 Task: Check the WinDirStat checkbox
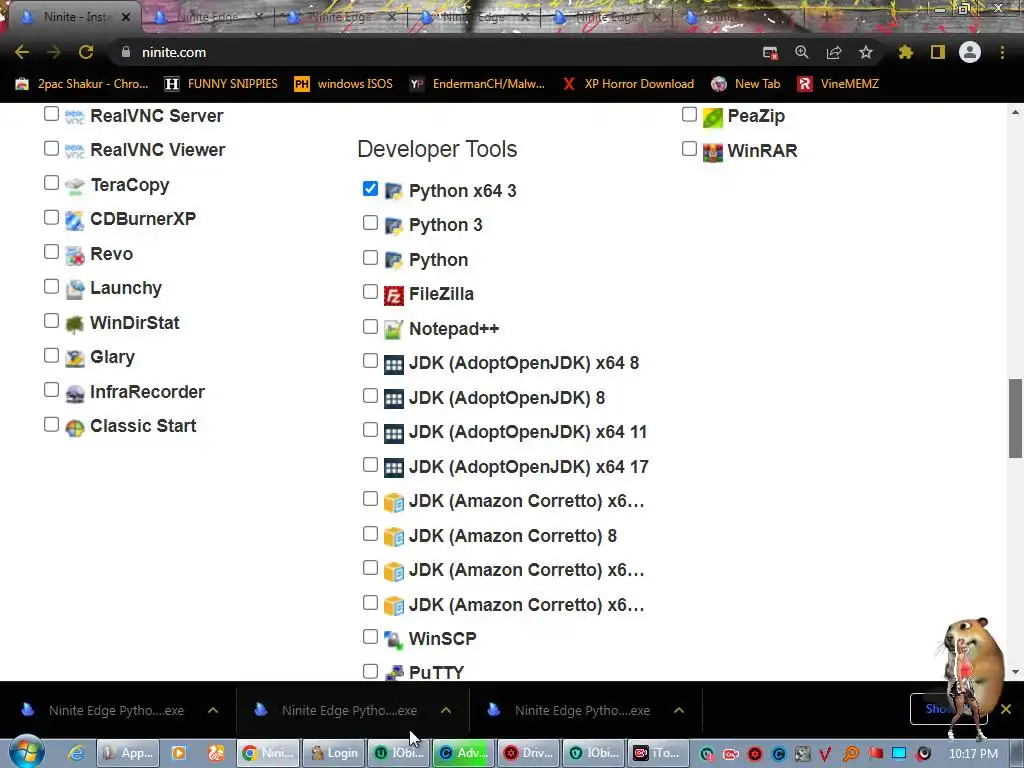point(51,321)
